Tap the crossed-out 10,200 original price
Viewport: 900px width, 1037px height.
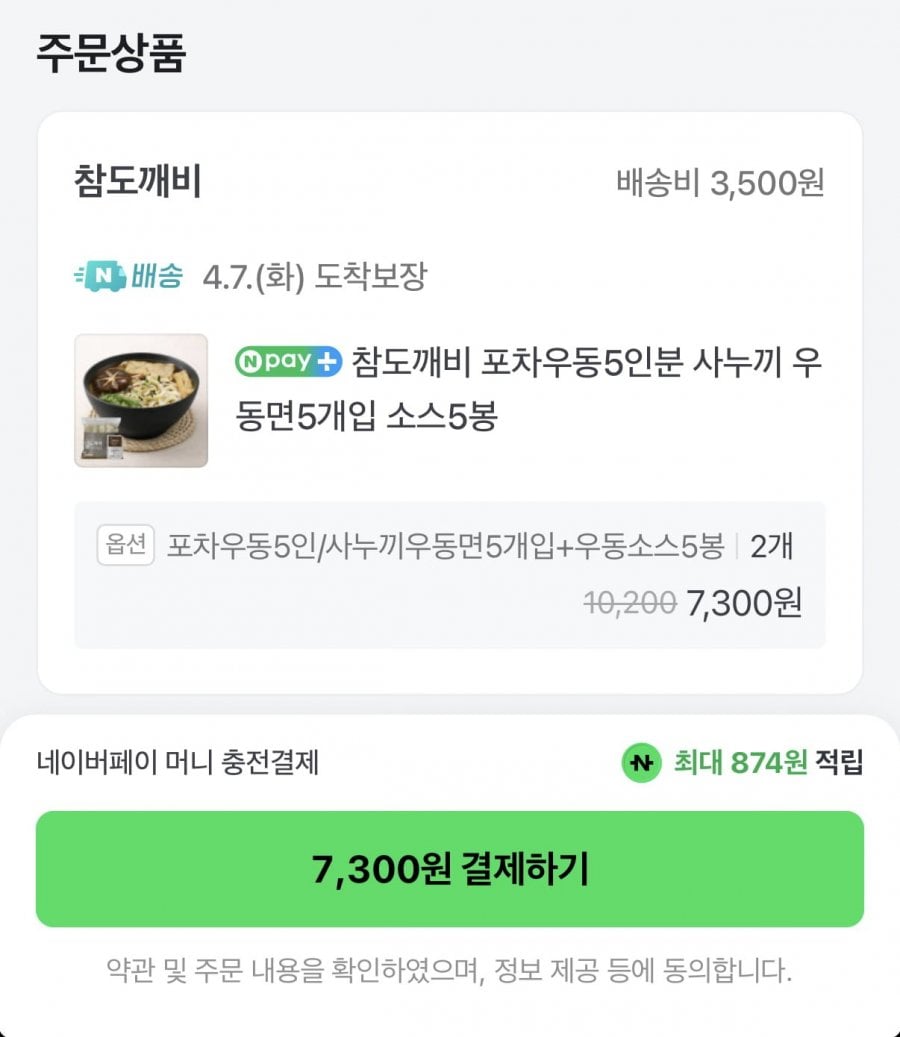tap(629, 603)
